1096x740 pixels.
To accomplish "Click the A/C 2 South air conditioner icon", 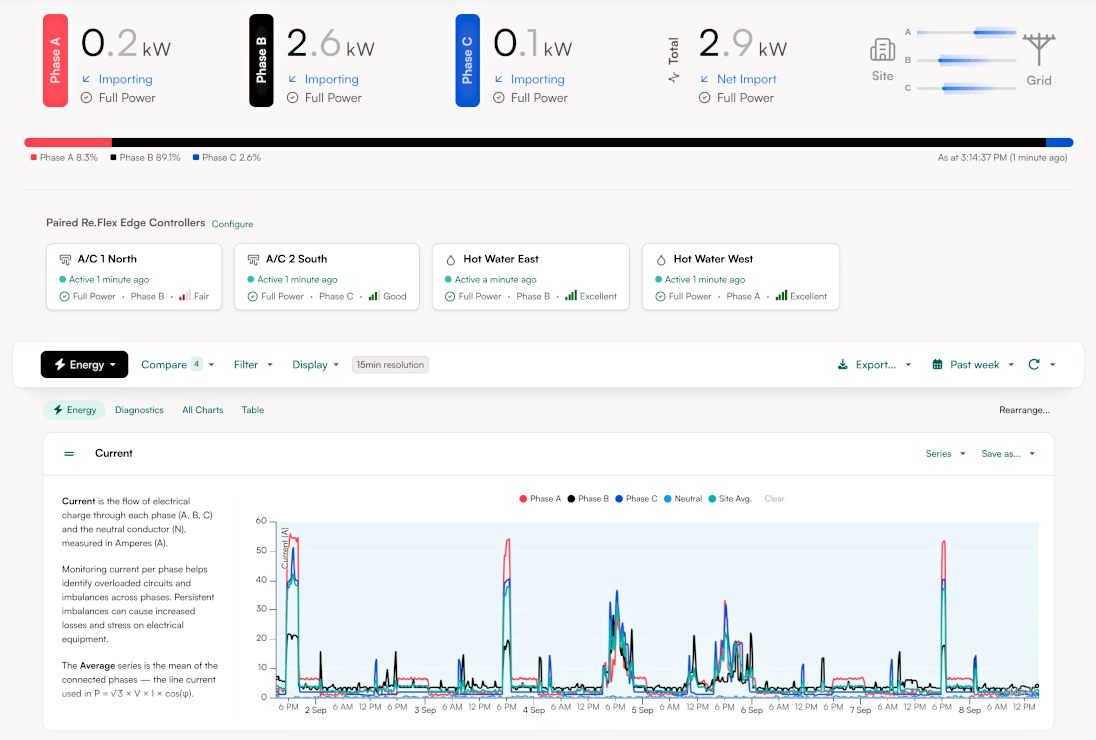I will [x=254, y=259].
